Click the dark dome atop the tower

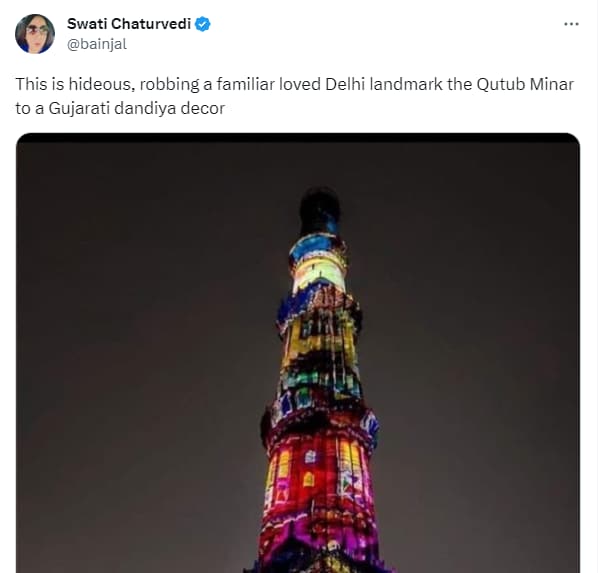[320, 210]
